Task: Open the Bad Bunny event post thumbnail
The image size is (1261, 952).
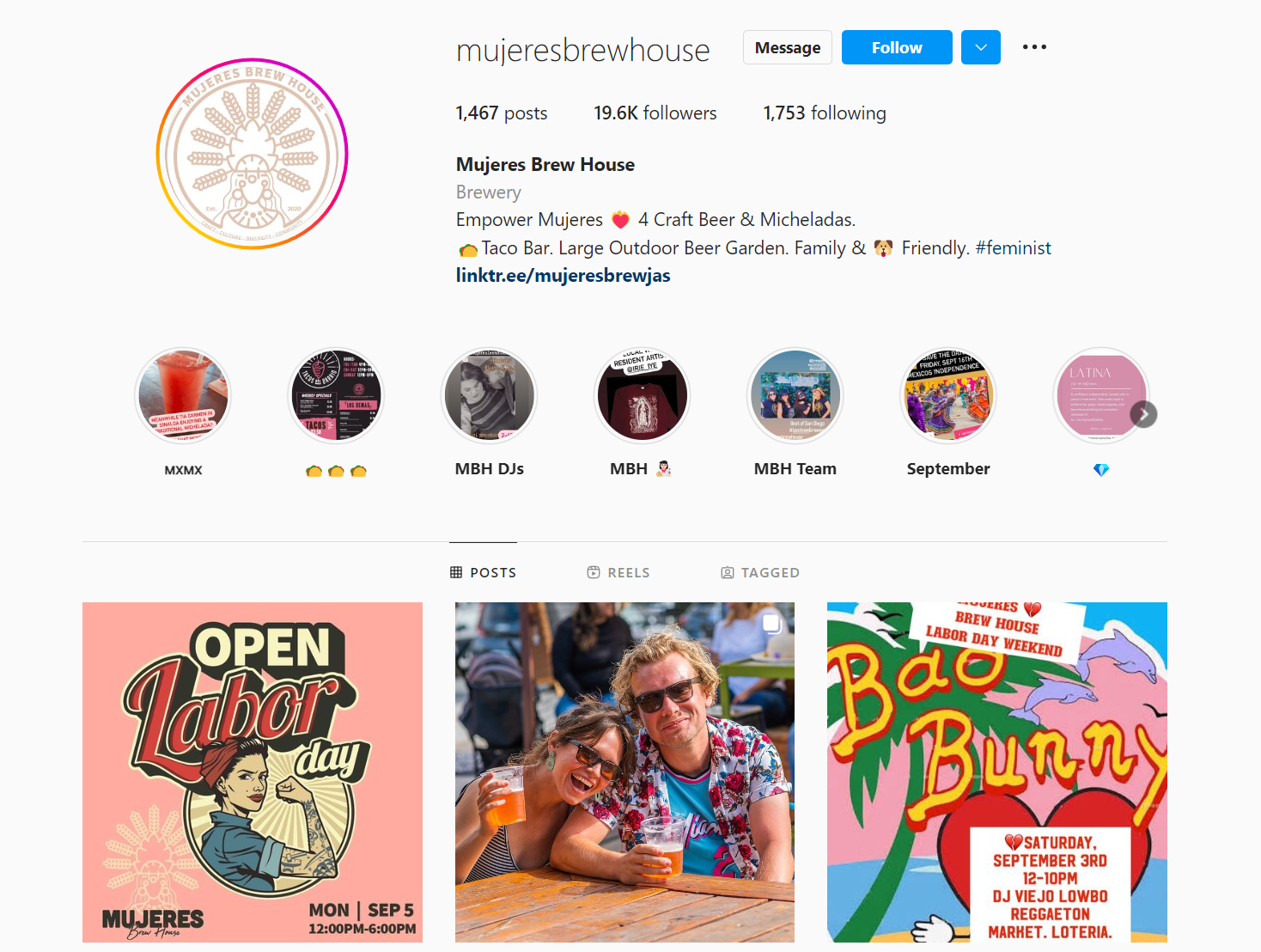Action: [997, 772]
